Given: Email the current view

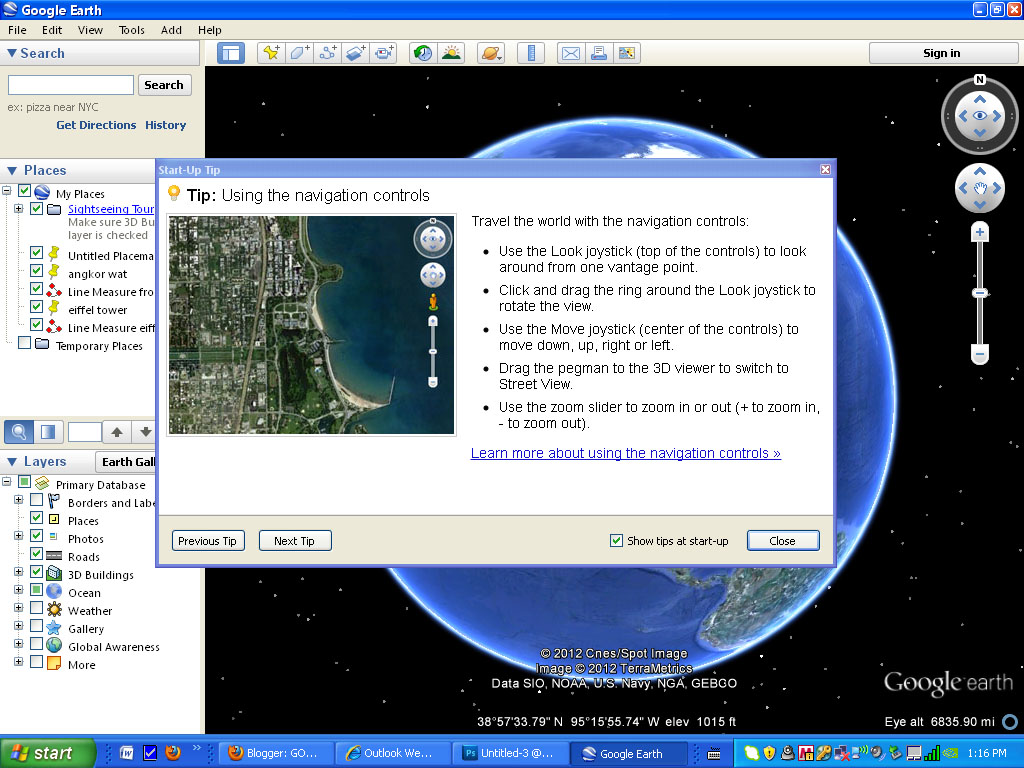Looking at the screenshot, I should click(570, 52).
